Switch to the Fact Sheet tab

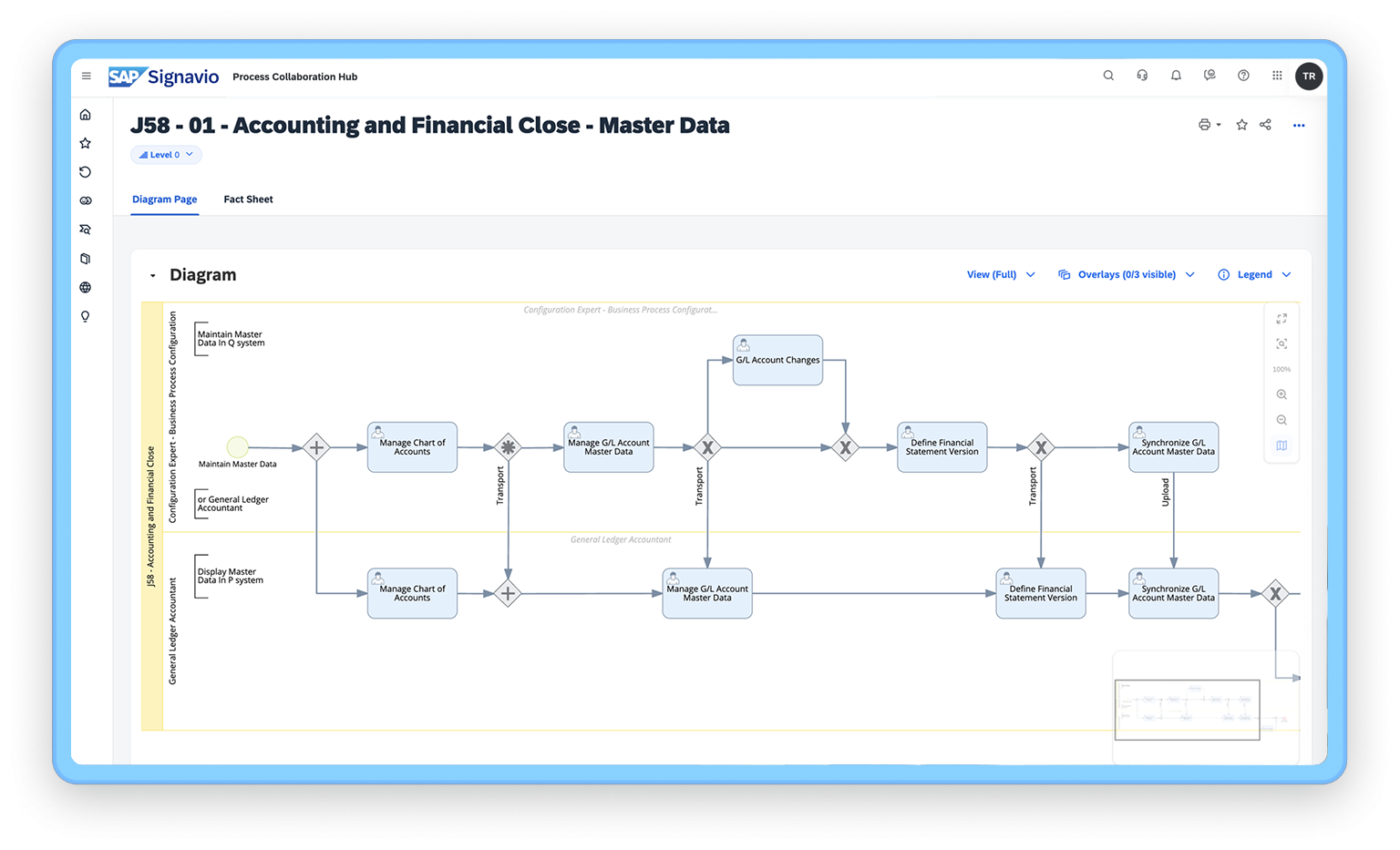pyautogui.click(x=248, y=199)
